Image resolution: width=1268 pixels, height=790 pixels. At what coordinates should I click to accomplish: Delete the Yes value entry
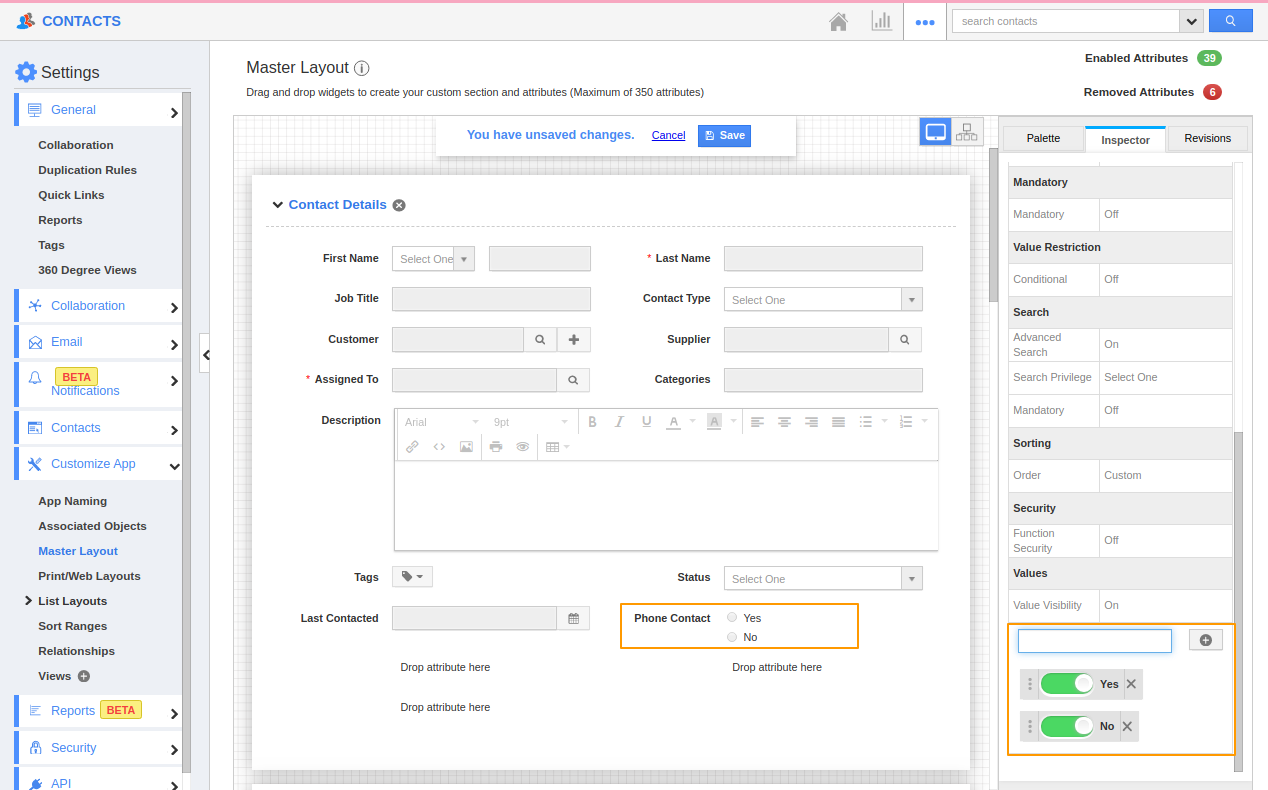point(1131,684)
